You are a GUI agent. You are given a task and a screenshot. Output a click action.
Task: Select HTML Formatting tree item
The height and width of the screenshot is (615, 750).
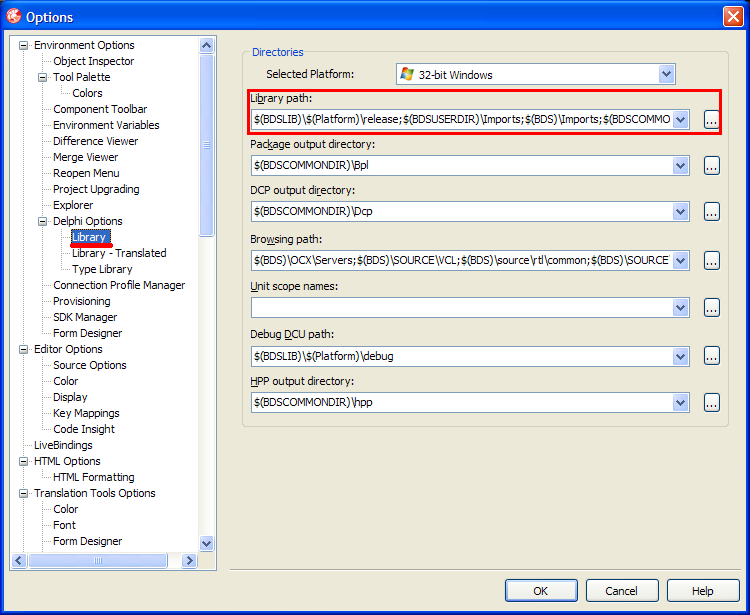click(94, 477)
